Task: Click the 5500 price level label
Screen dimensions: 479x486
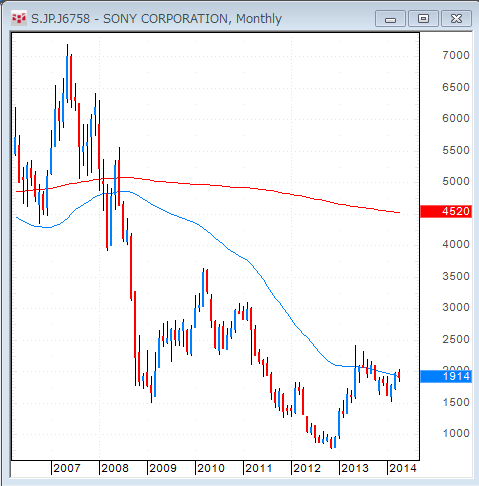Action: click(456, 150)
